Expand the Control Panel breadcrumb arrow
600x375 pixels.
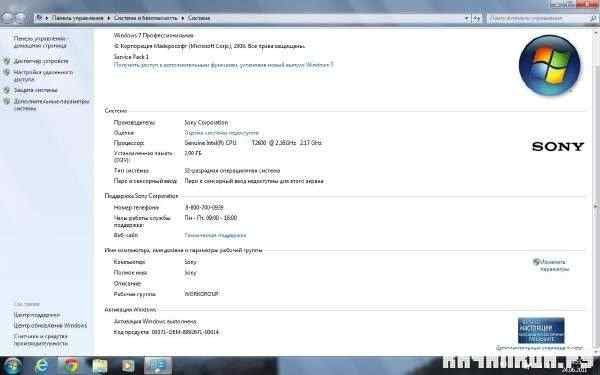click(x=109, y=18)
